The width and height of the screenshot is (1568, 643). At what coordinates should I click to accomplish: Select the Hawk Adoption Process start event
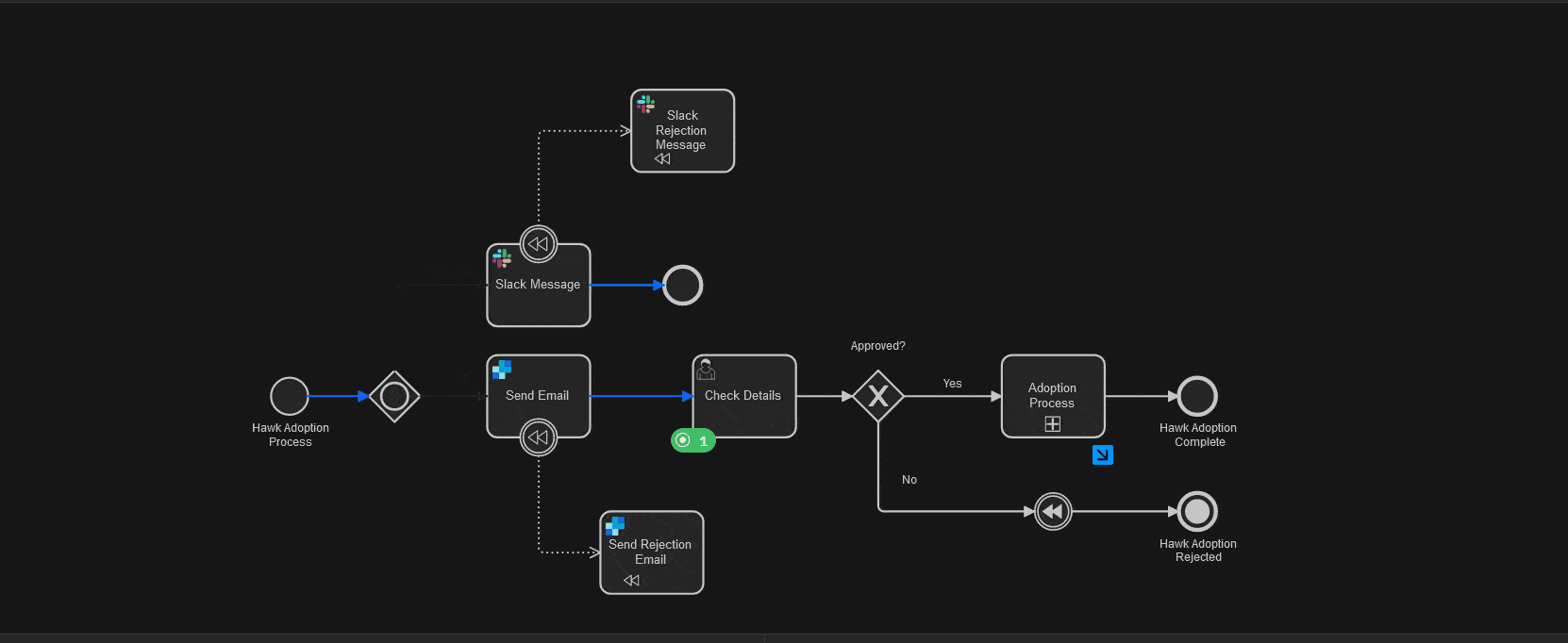tap(290, 396)
